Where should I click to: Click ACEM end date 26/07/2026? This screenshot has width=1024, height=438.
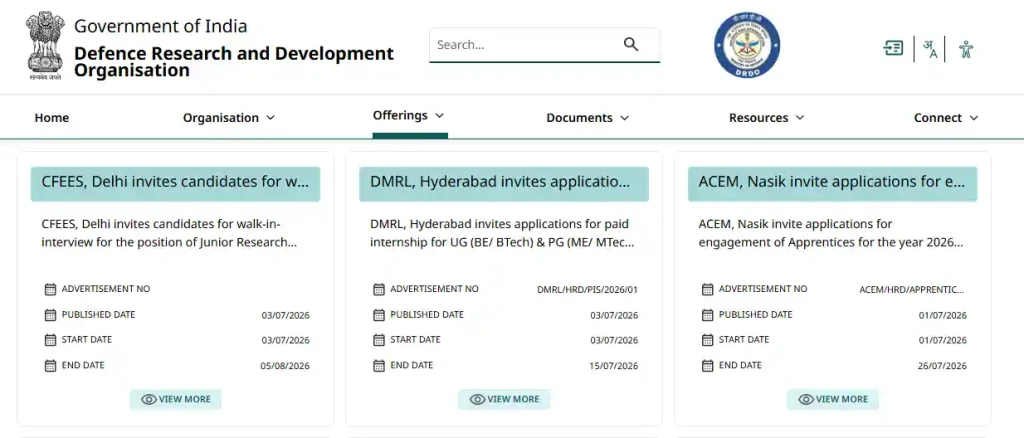(x=942, y=366)
